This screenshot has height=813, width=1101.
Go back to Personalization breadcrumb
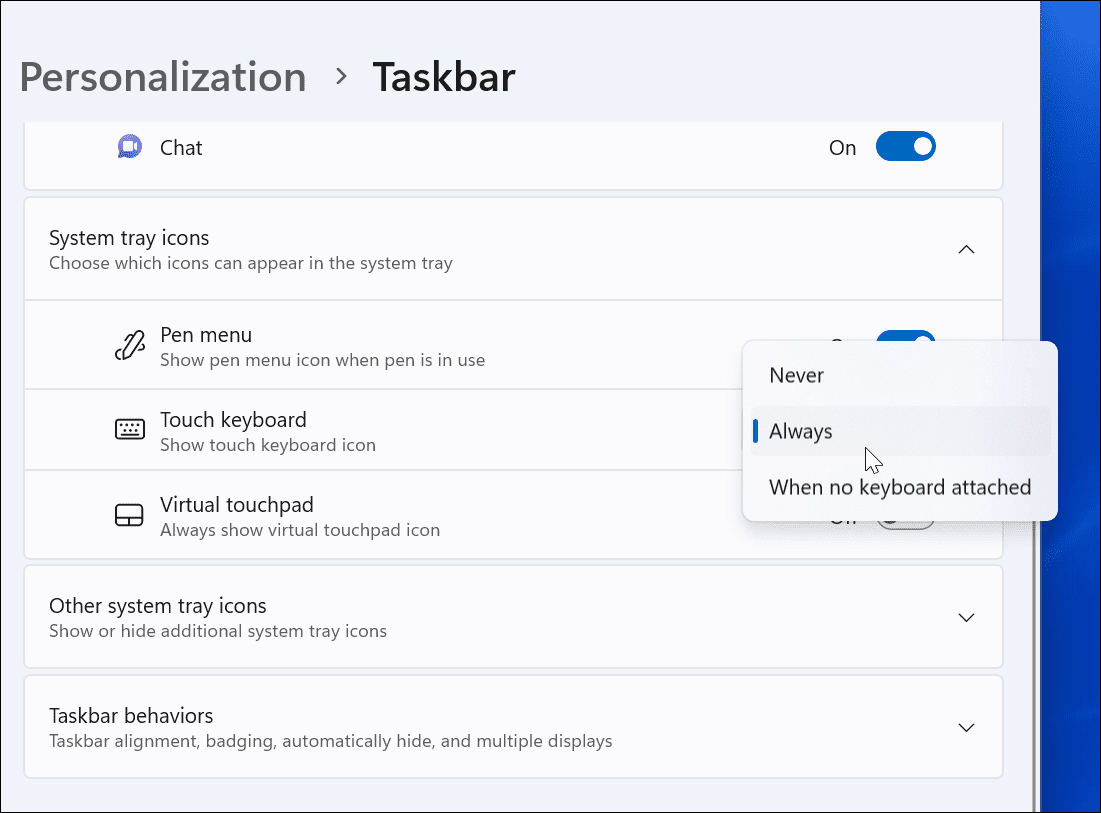tap(163, 77)
